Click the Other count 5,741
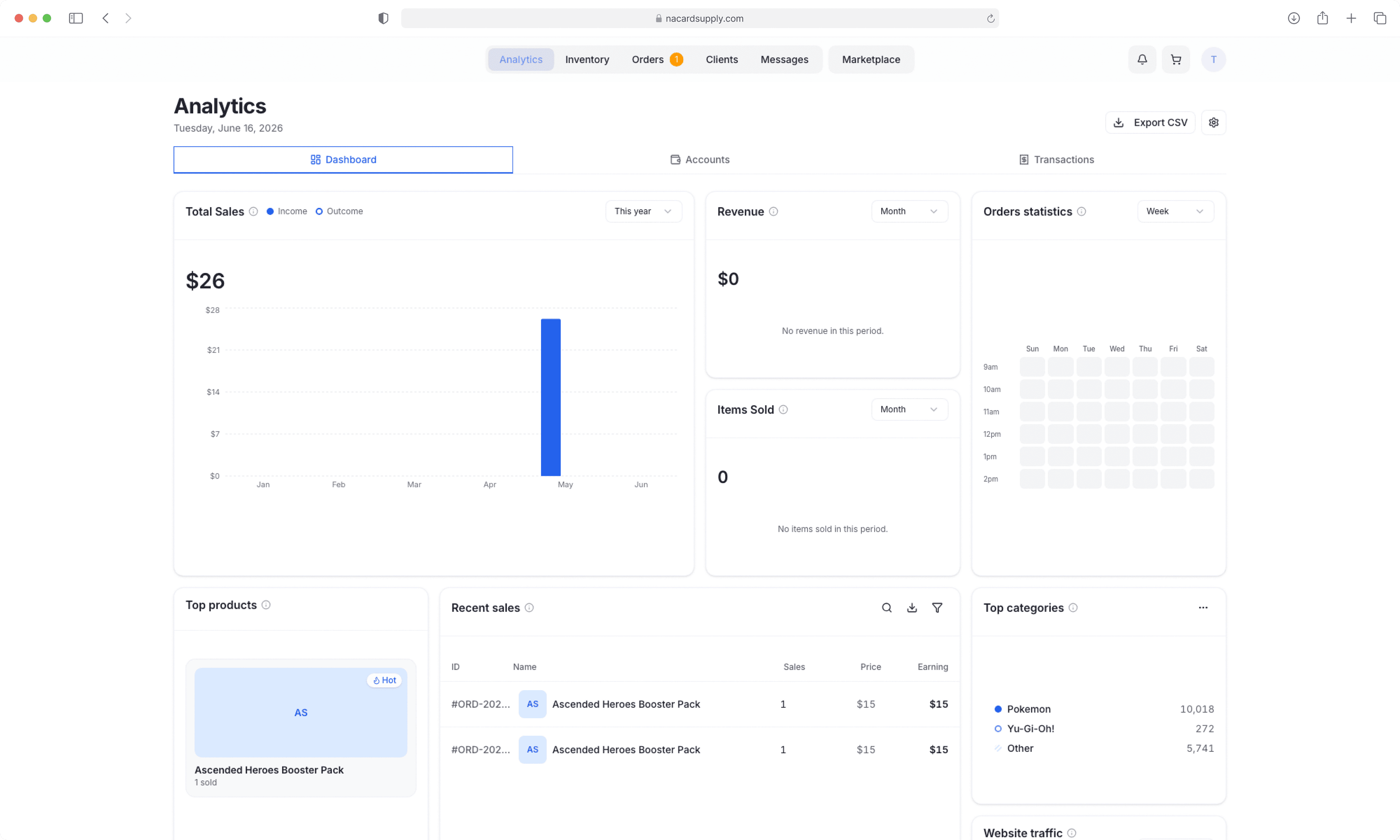1400x840 pixels. 1200,748
